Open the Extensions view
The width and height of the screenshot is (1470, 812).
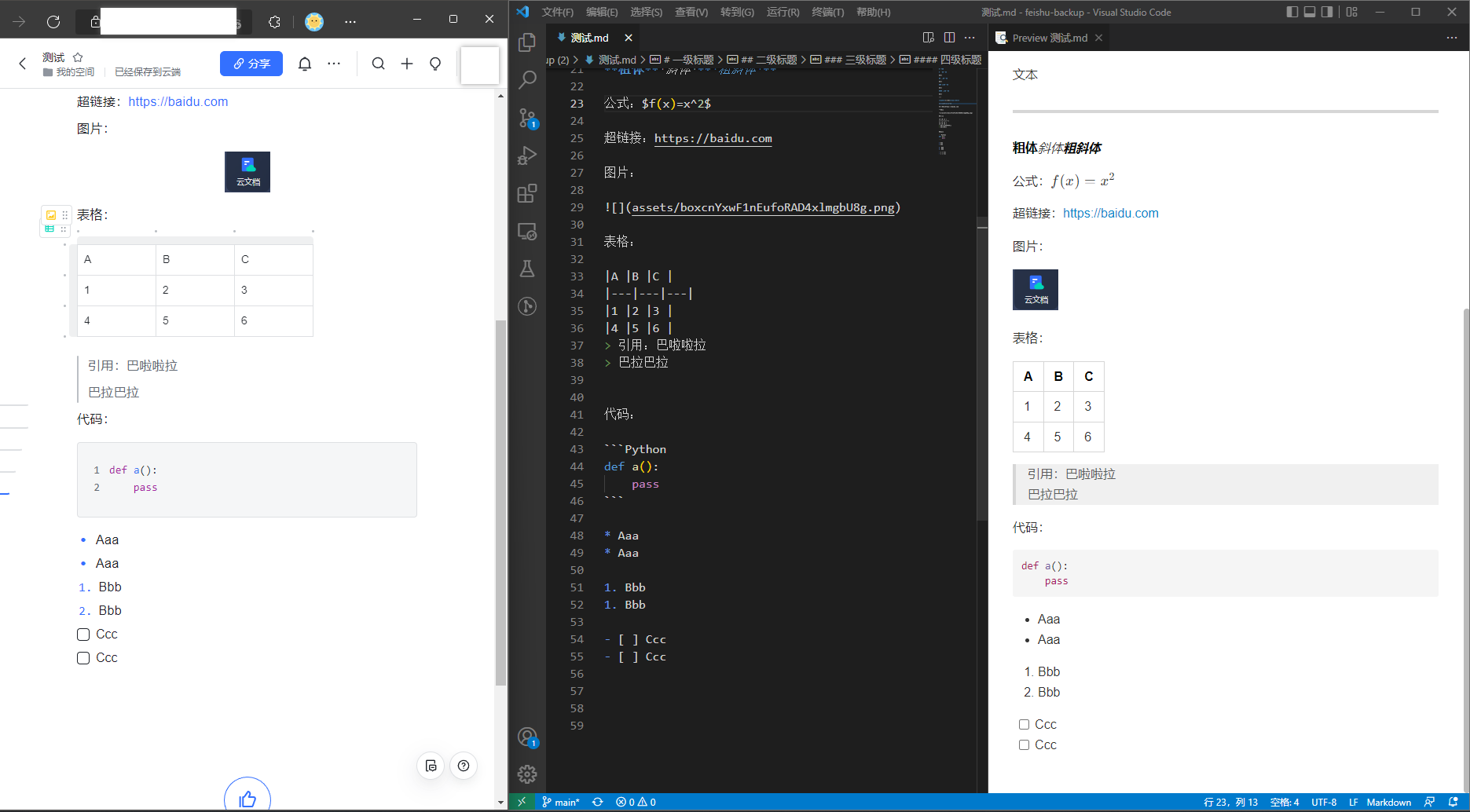(x=527, y=193)
